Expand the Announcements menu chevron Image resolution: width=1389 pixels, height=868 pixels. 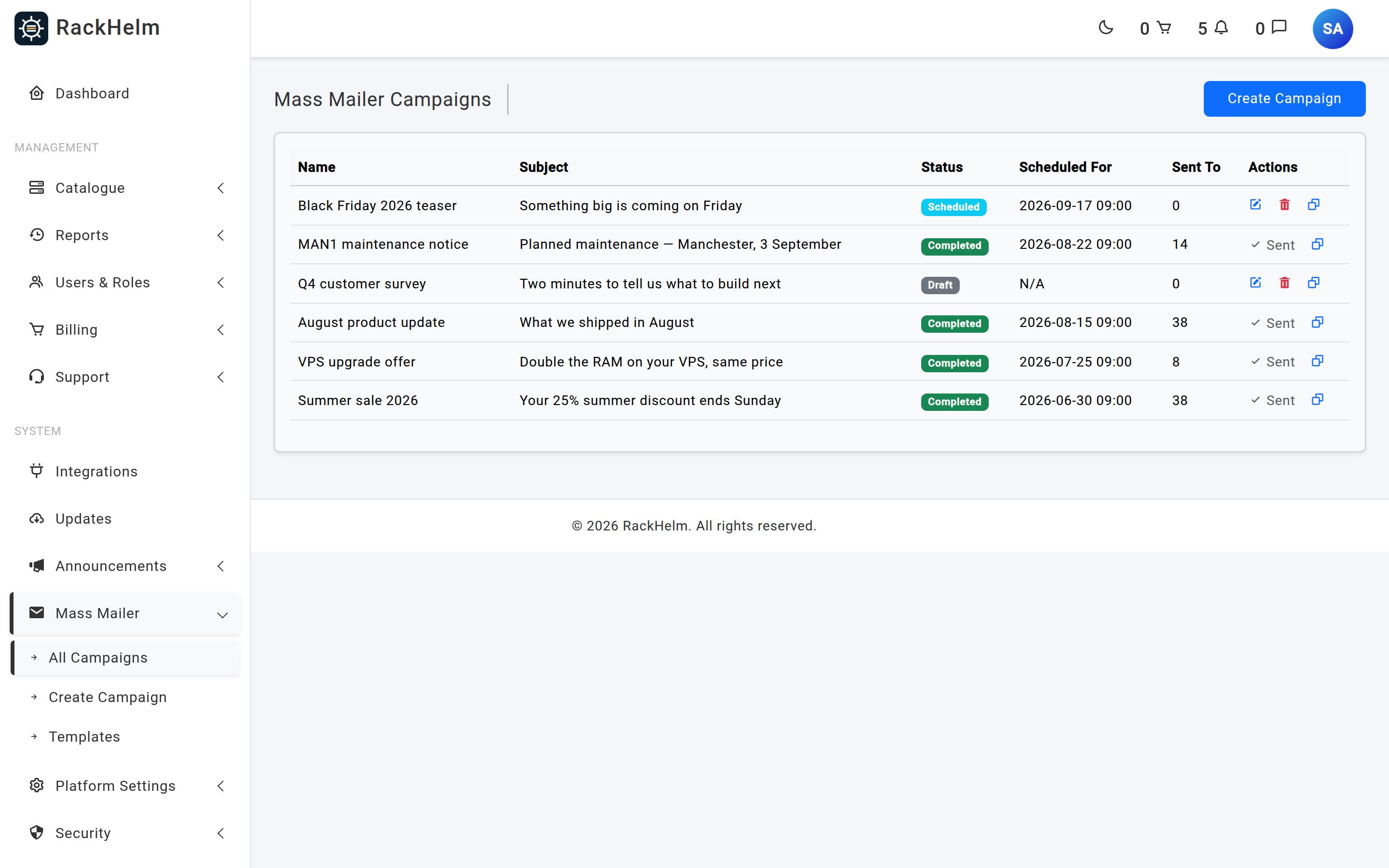[x=221, y=566]
